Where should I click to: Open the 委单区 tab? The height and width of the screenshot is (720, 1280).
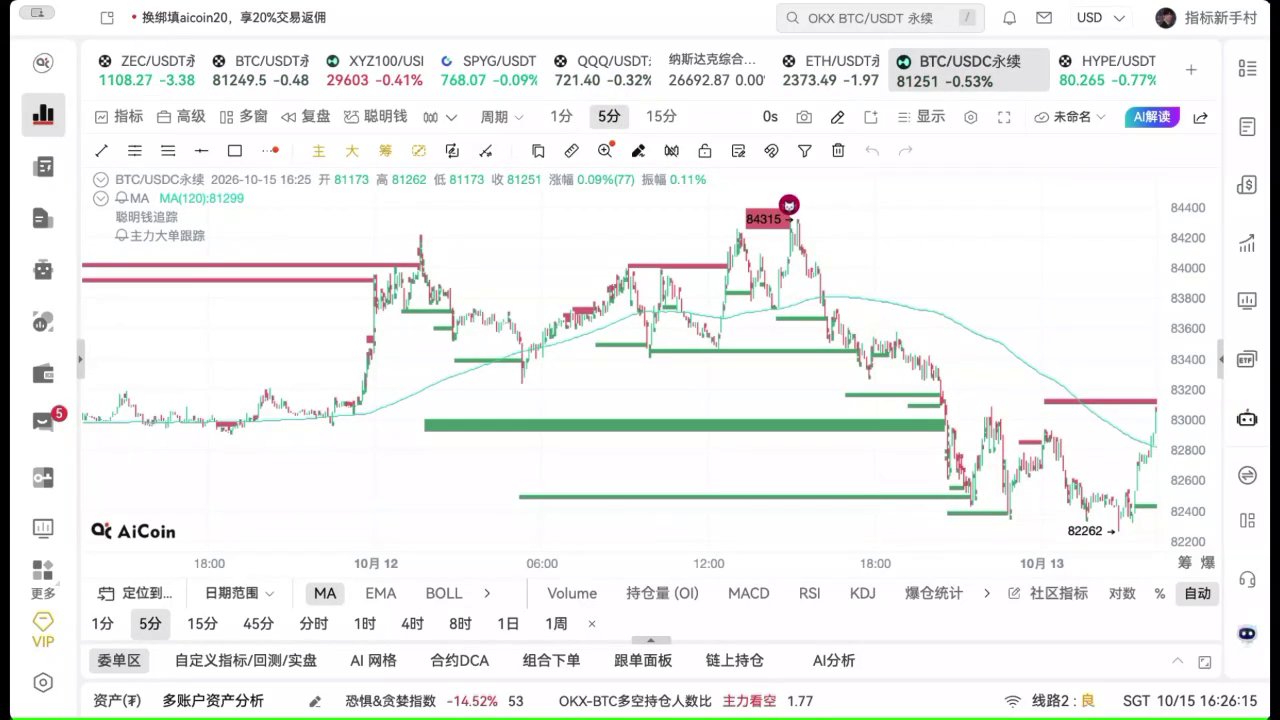(119, 660)
